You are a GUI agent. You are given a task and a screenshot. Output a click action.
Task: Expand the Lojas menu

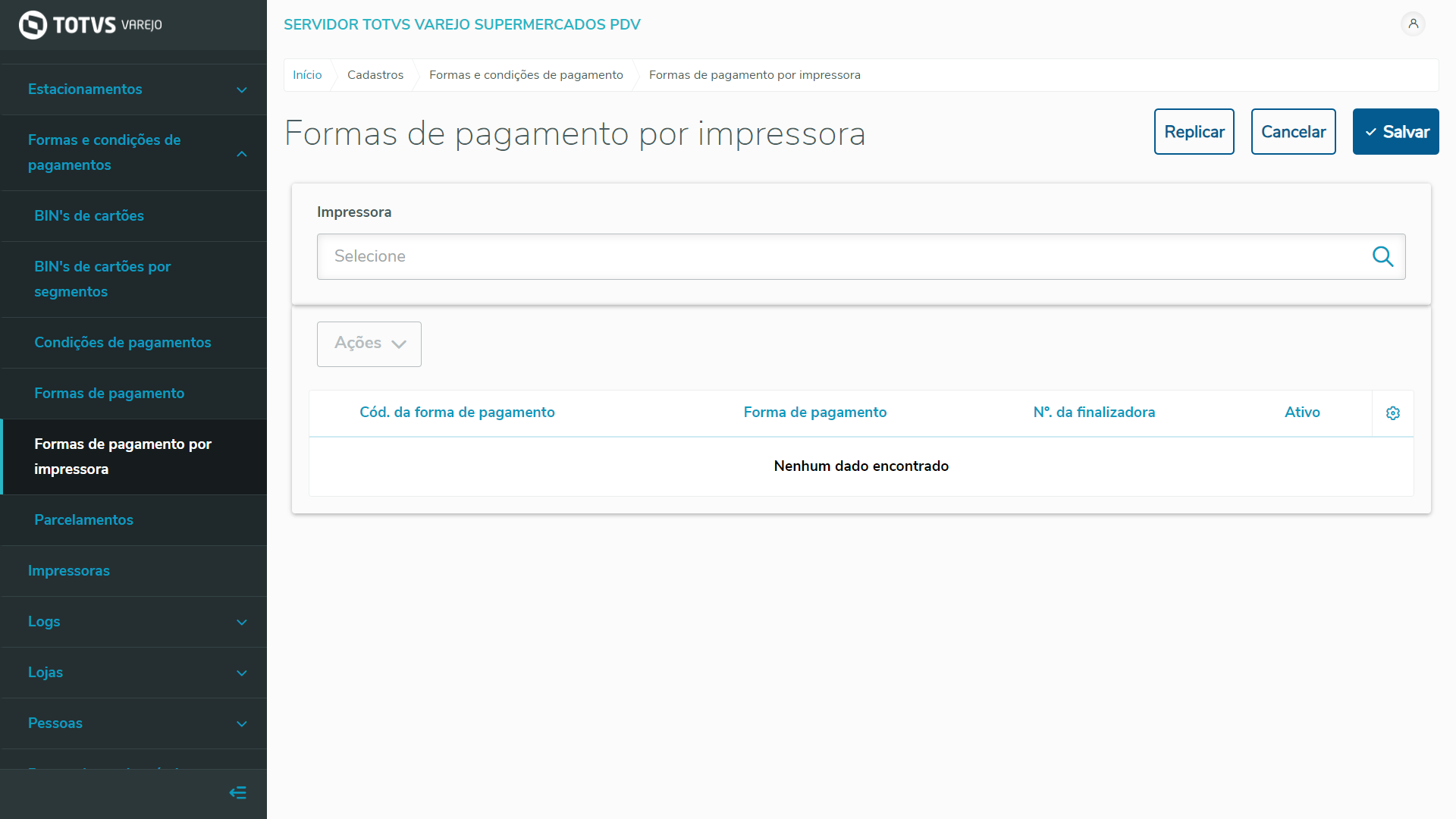click(242, 673)
